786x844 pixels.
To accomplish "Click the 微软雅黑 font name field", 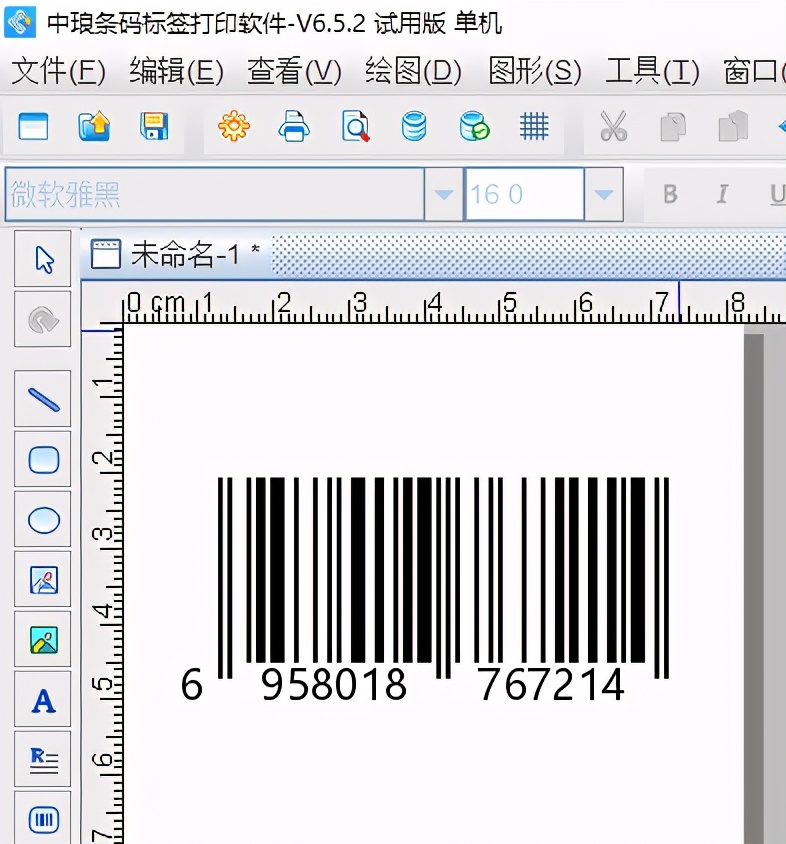I will click(x=215, y=194).
